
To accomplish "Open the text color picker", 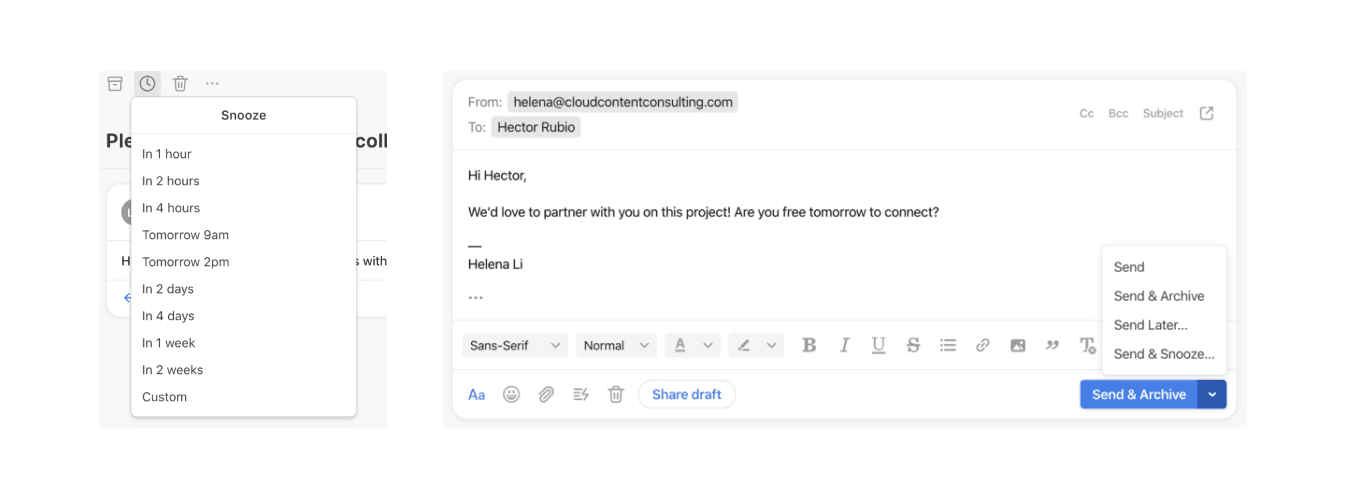I will [x=693, y=345].
